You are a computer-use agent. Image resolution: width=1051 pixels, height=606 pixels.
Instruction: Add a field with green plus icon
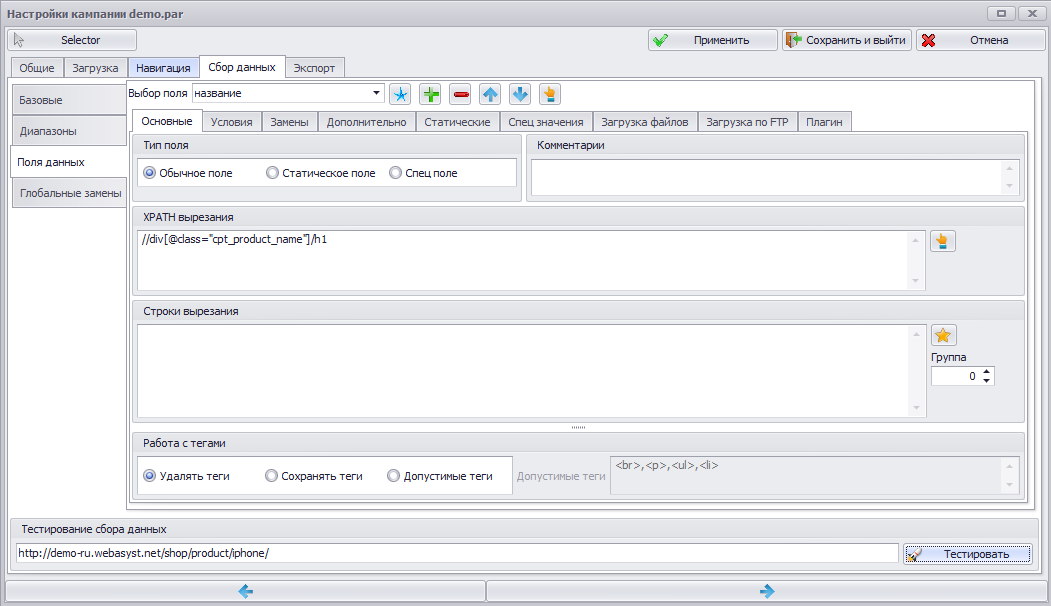coord(430,95)
